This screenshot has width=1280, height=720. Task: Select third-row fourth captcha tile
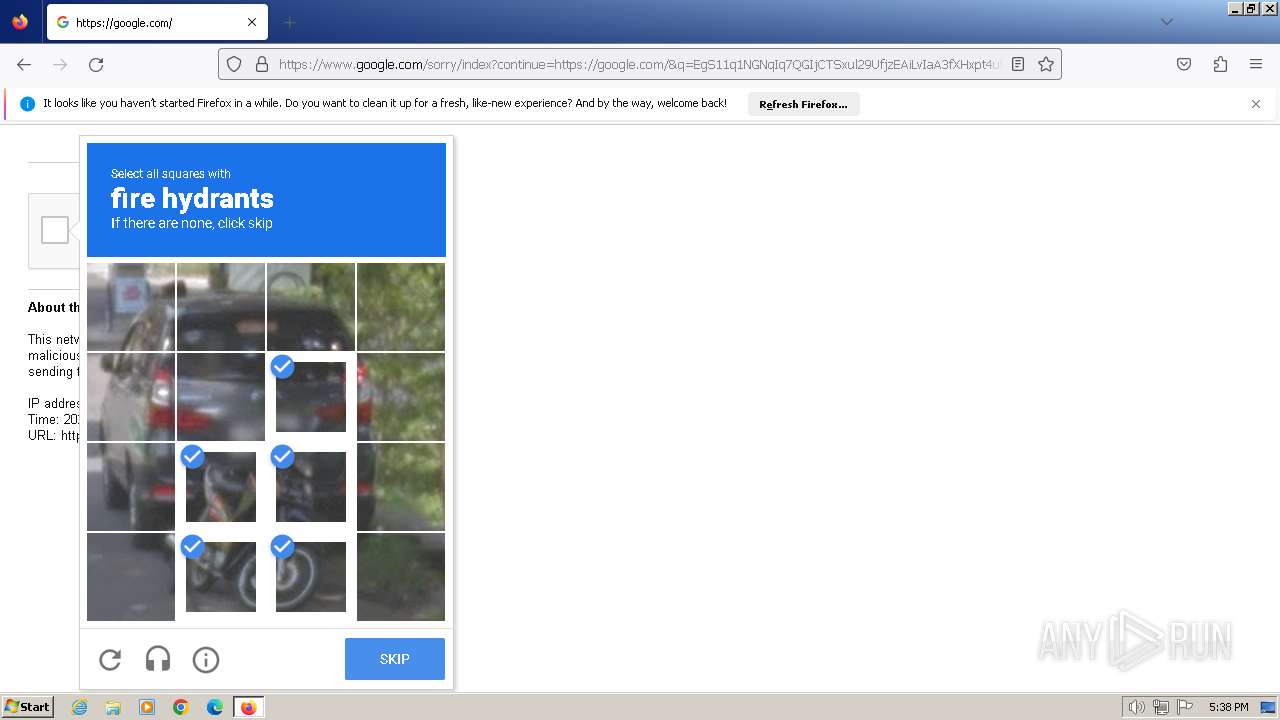coord(401,487)
